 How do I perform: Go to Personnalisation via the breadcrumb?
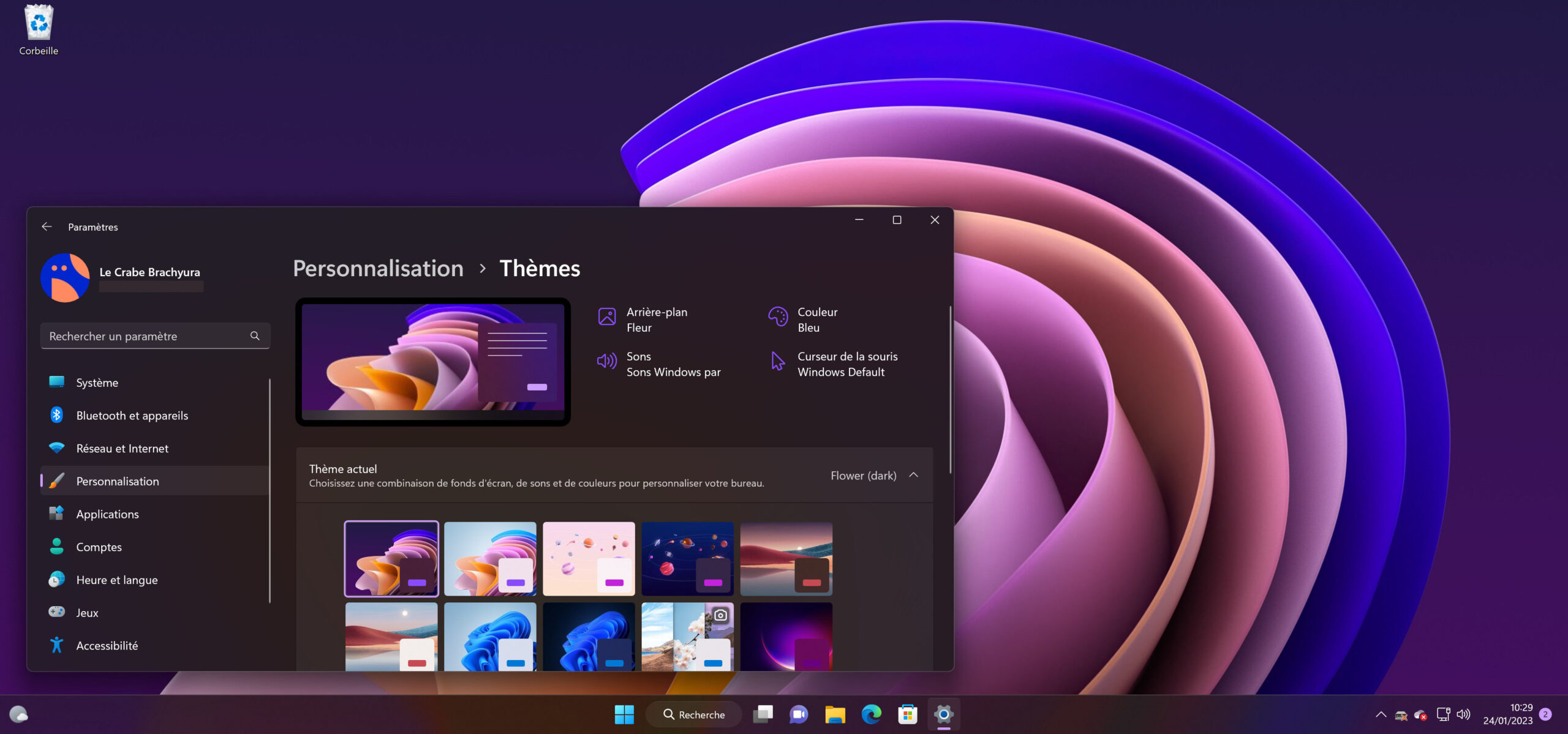tap(378, 268)
